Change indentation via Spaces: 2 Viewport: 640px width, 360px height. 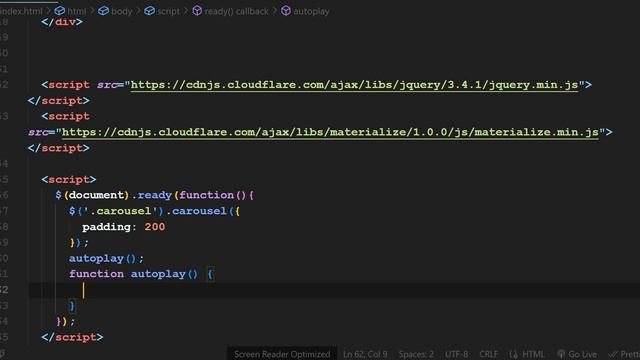pyautogui.click(x=416, y=354)
